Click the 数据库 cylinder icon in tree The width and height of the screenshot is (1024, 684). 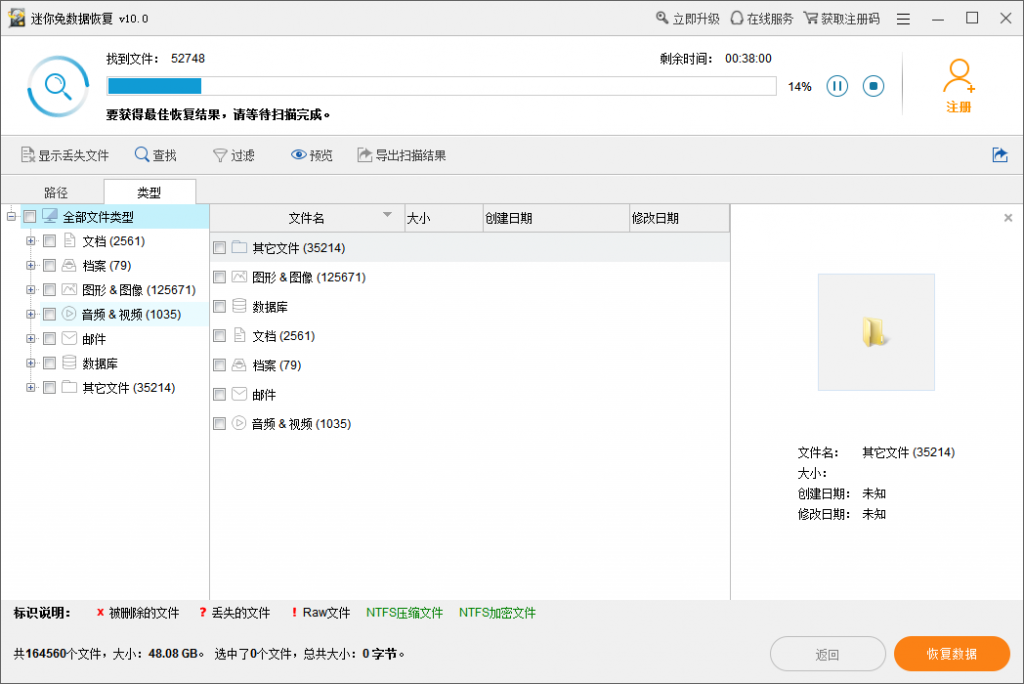point(69,363)
